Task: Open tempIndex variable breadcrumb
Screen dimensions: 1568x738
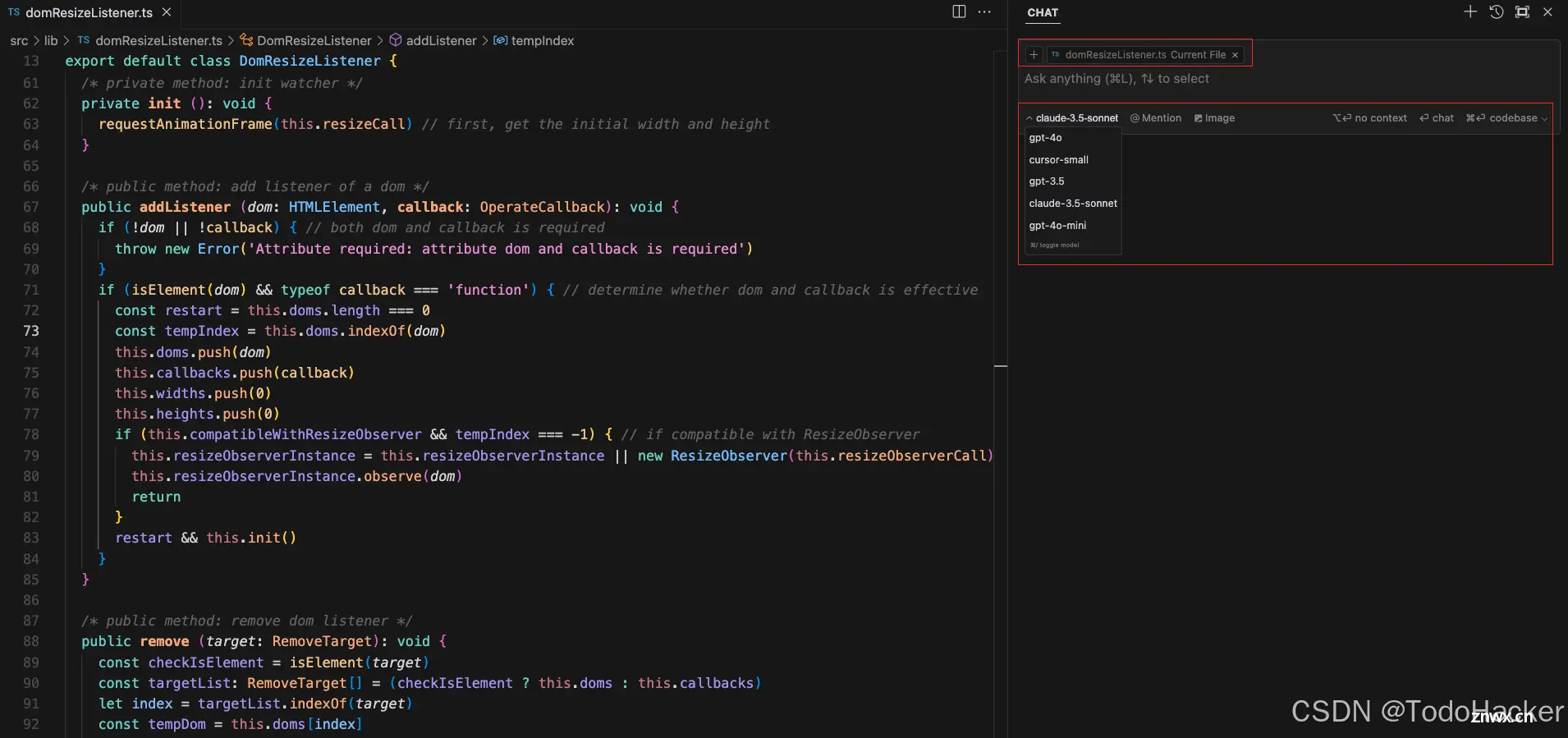Action: tap(543, 41)
